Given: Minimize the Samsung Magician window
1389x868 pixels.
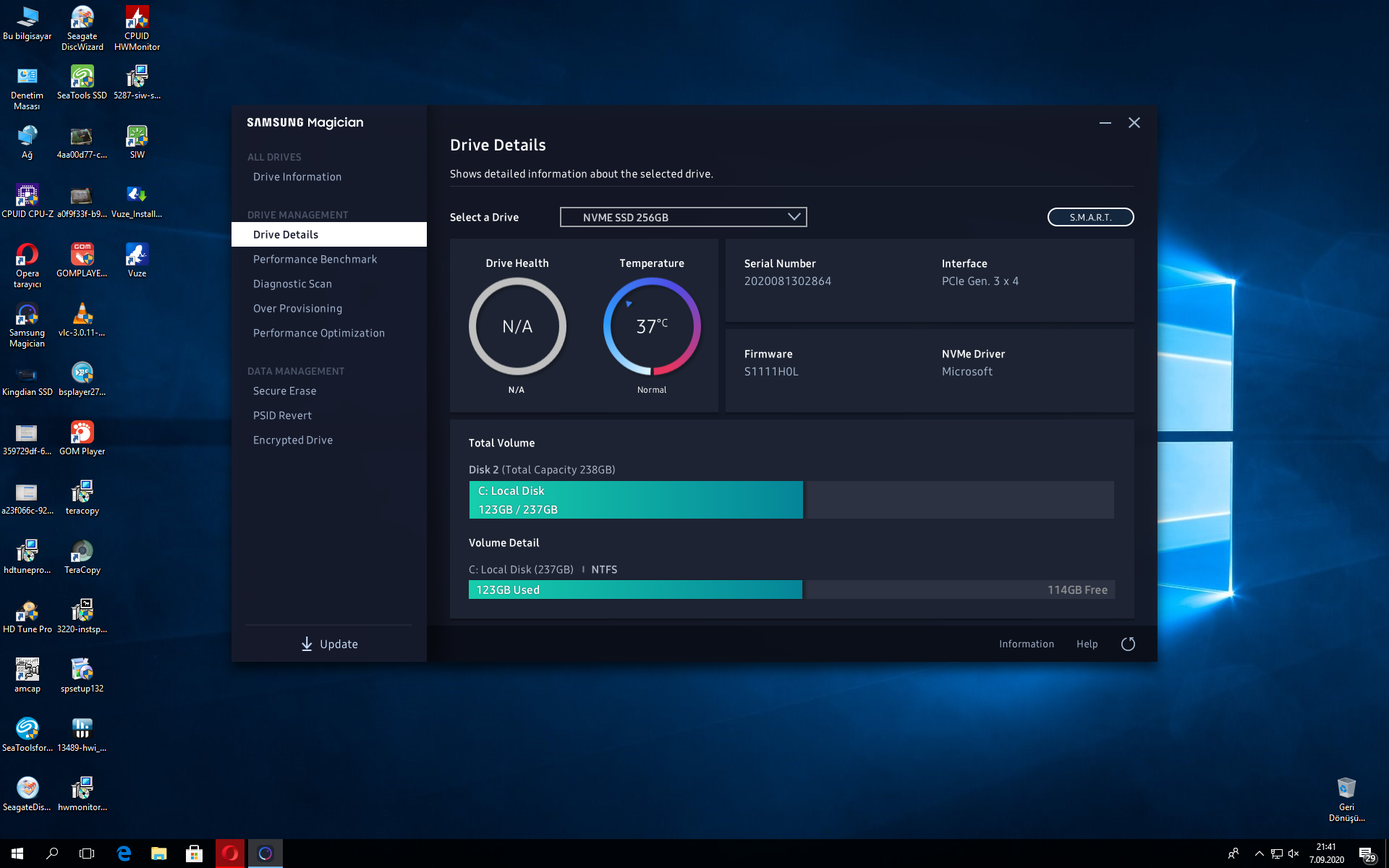Looking at the screenshot, I should pos(1105,123).
